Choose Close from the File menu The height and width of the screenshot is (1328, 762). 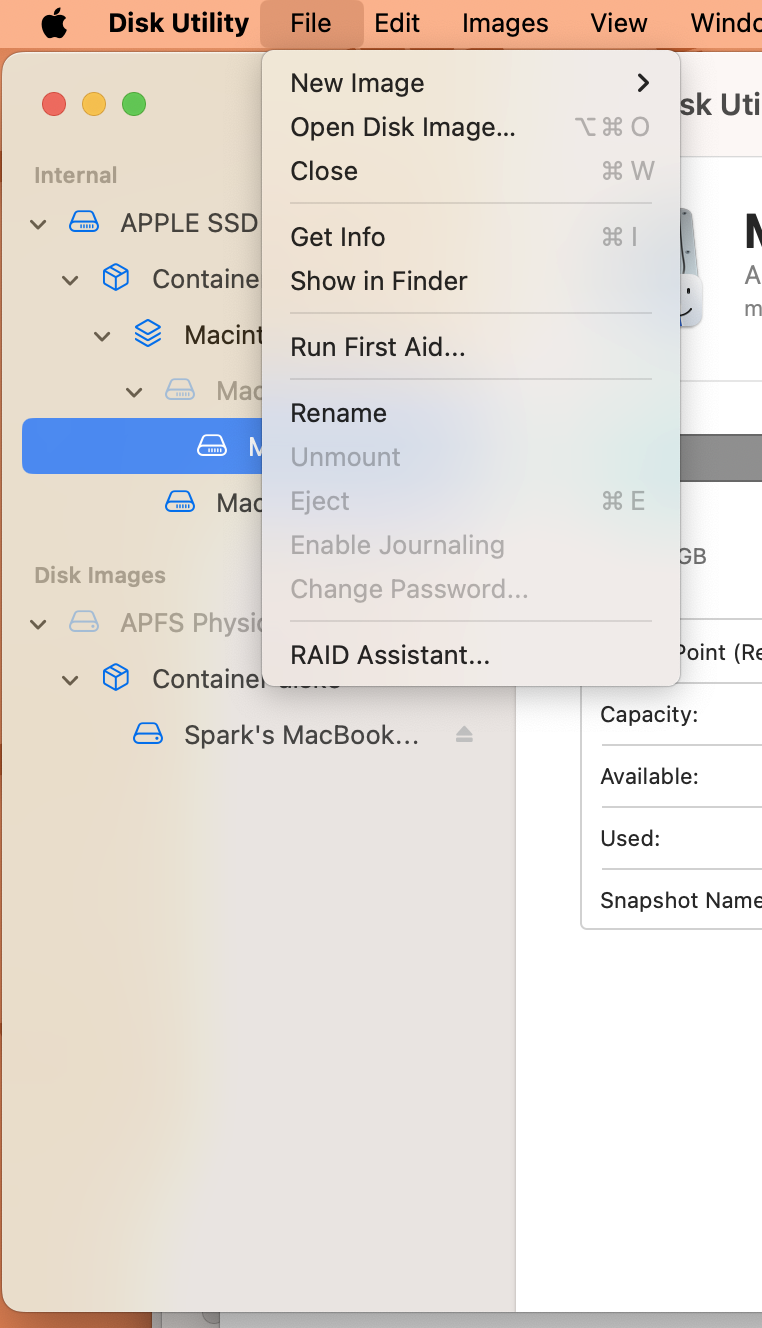click(x=471, y=171)
